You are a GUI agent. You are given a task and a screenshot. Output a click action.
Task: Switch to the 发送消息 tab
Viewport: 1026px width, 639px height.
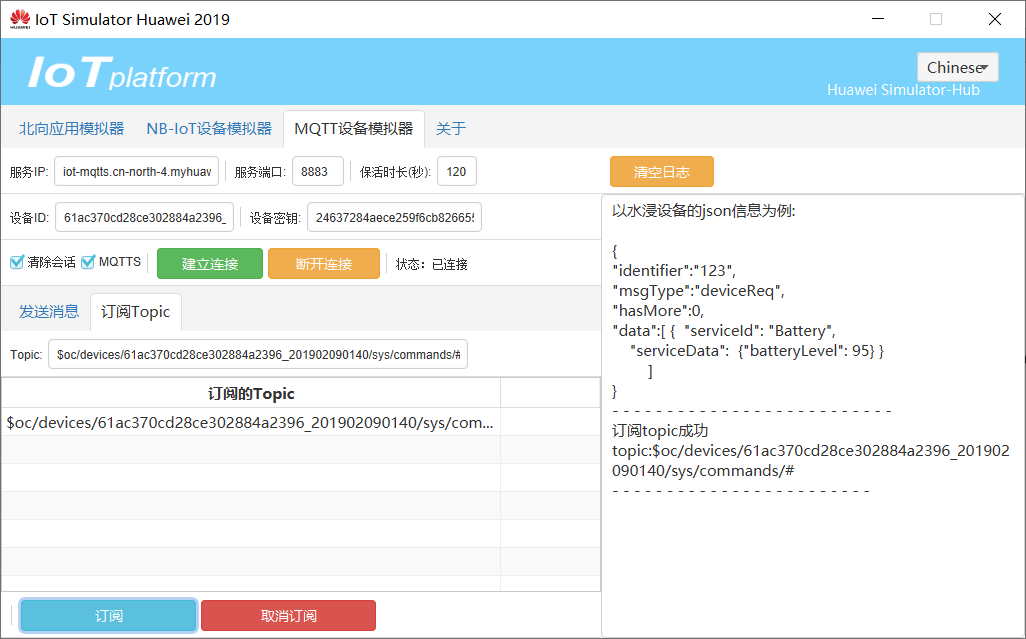pos(49,312)
